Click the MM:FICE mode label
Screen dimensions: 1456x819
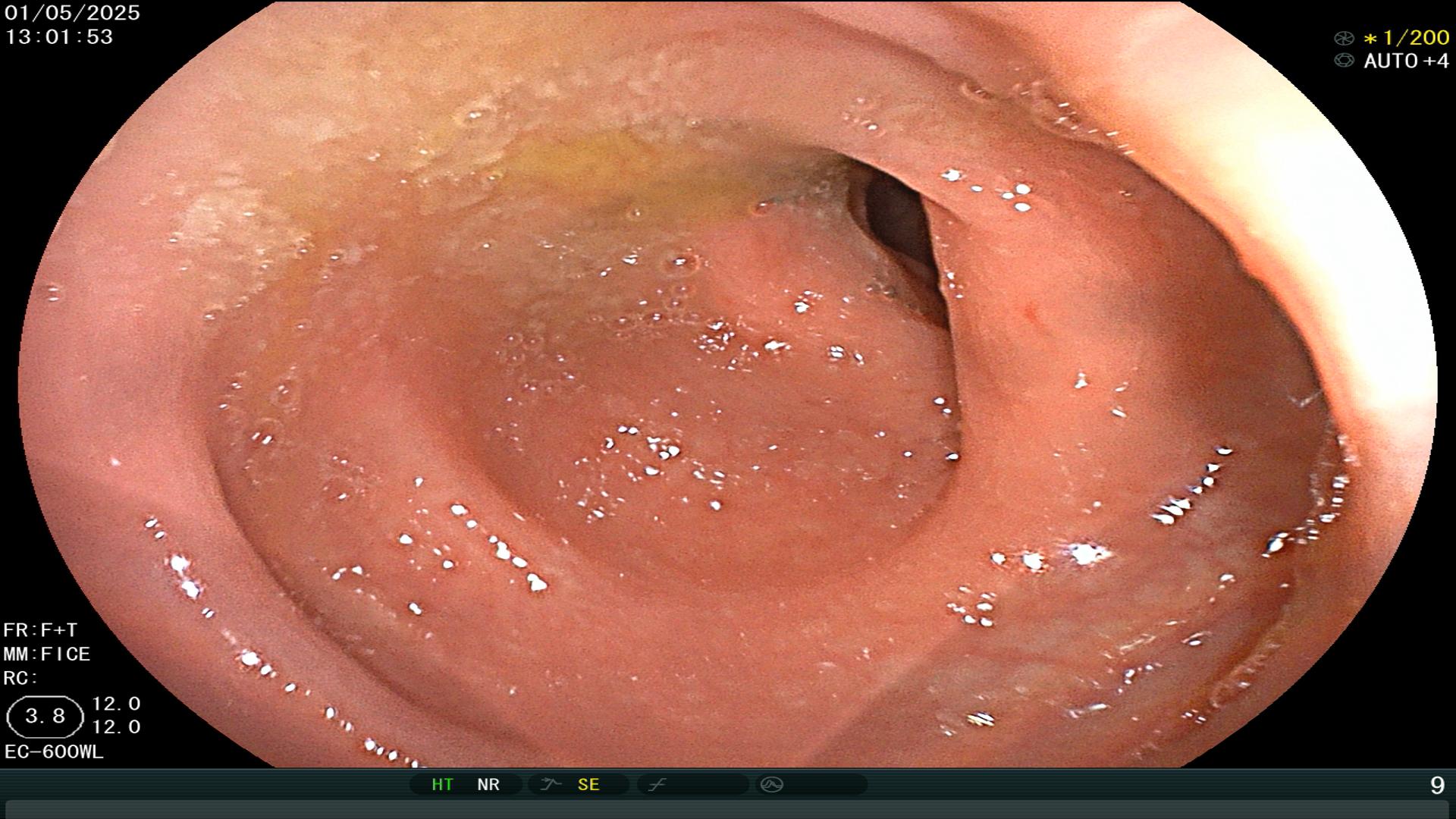pyautogui.click(x=47, y=654)
